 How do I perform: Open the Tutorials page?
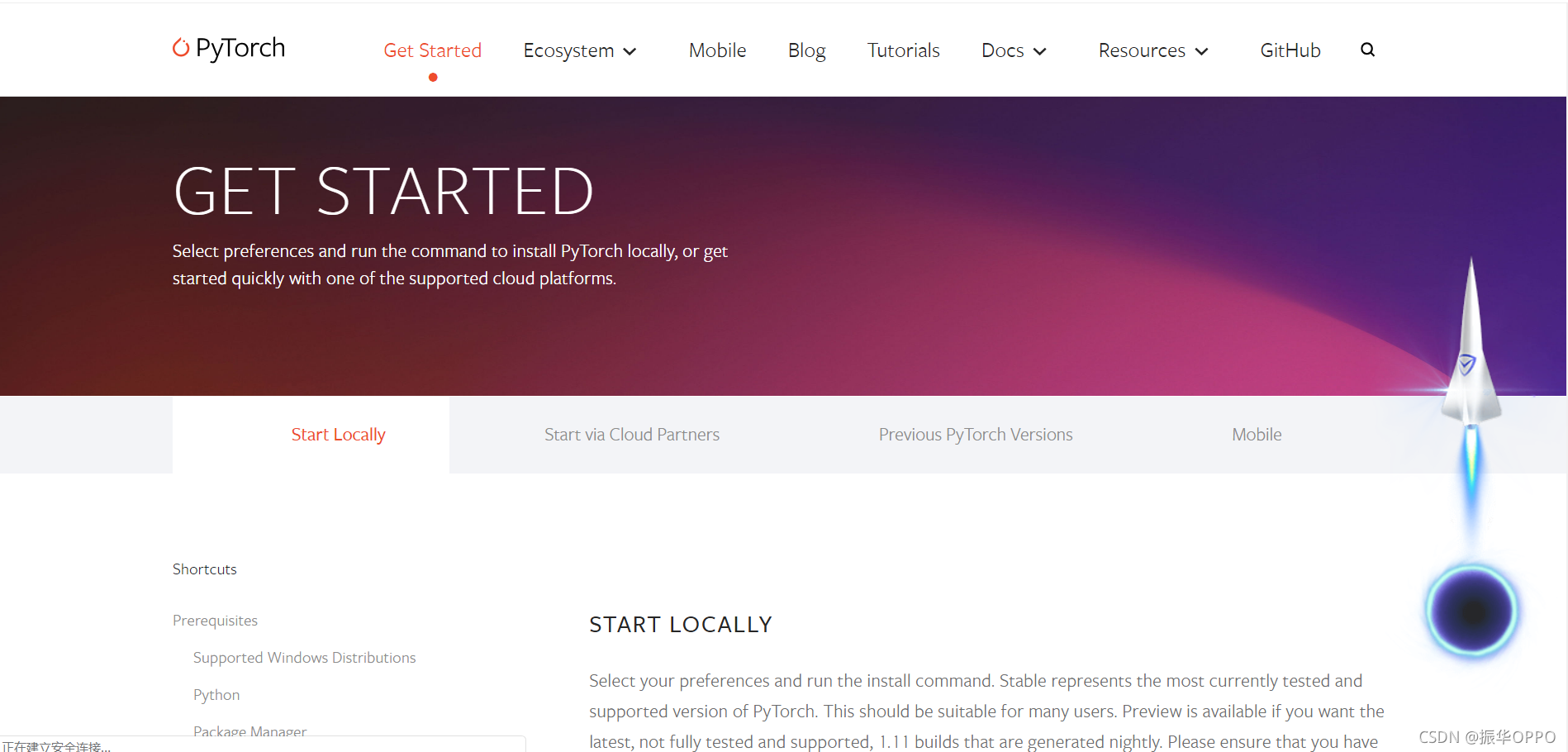click(x=903, y=50)
